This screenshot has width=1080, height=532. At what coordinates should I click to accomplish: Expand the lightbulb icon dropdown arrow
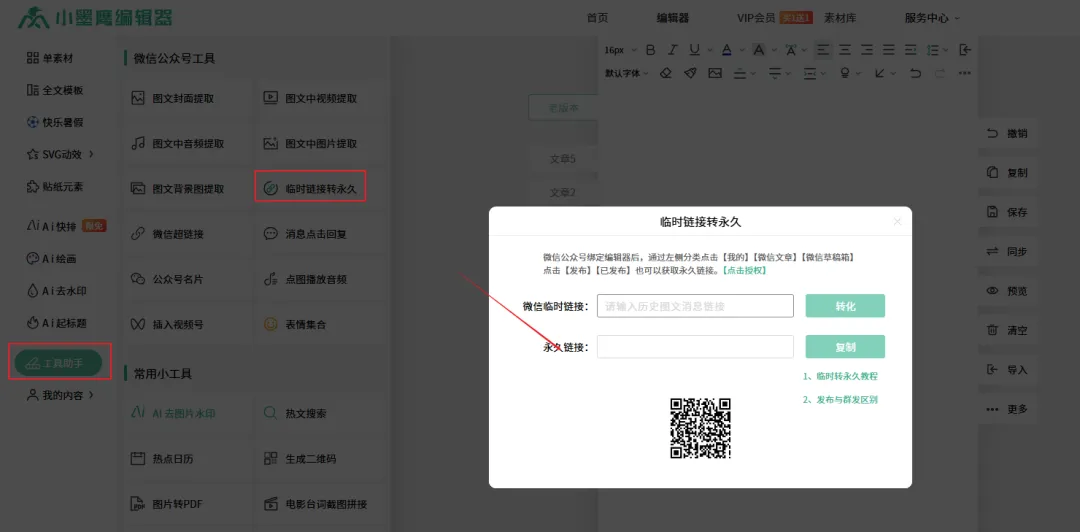coord(858,72)
